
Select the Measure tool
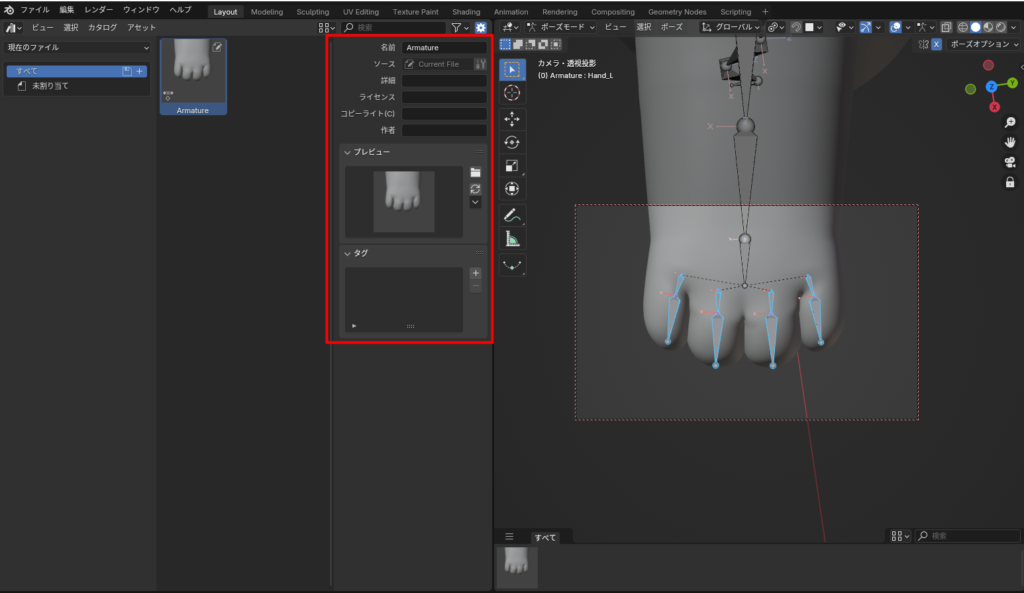[512, 239]
